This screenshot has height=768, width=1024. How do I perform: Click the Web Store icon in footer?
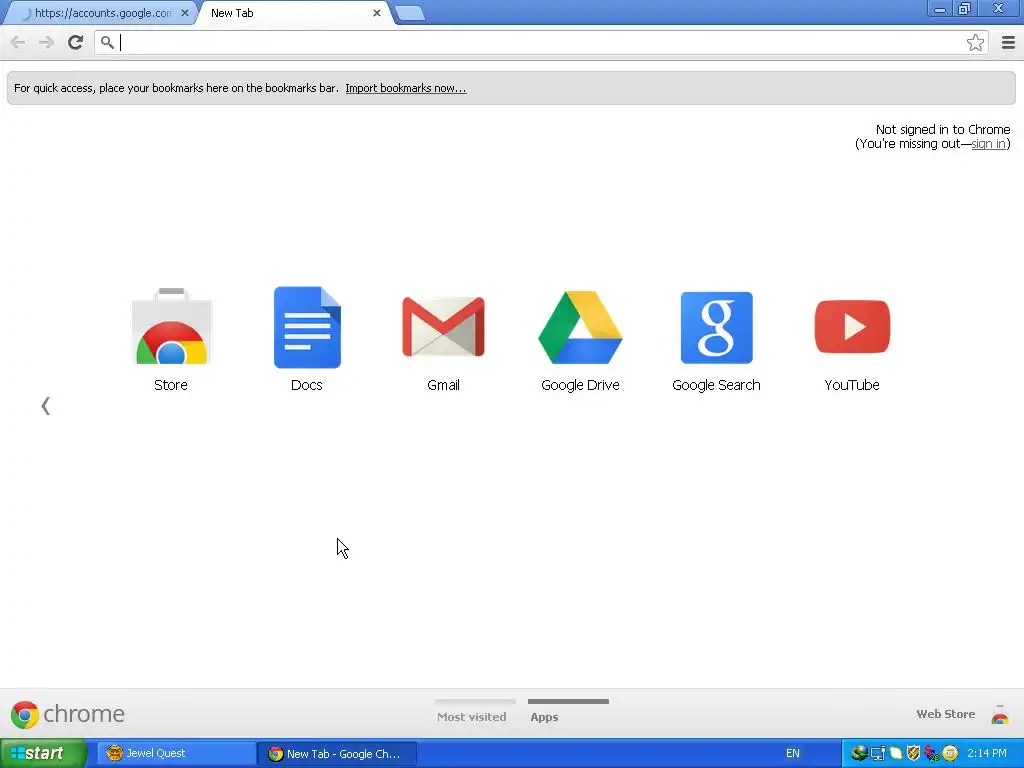click(x=1000, y=714)
